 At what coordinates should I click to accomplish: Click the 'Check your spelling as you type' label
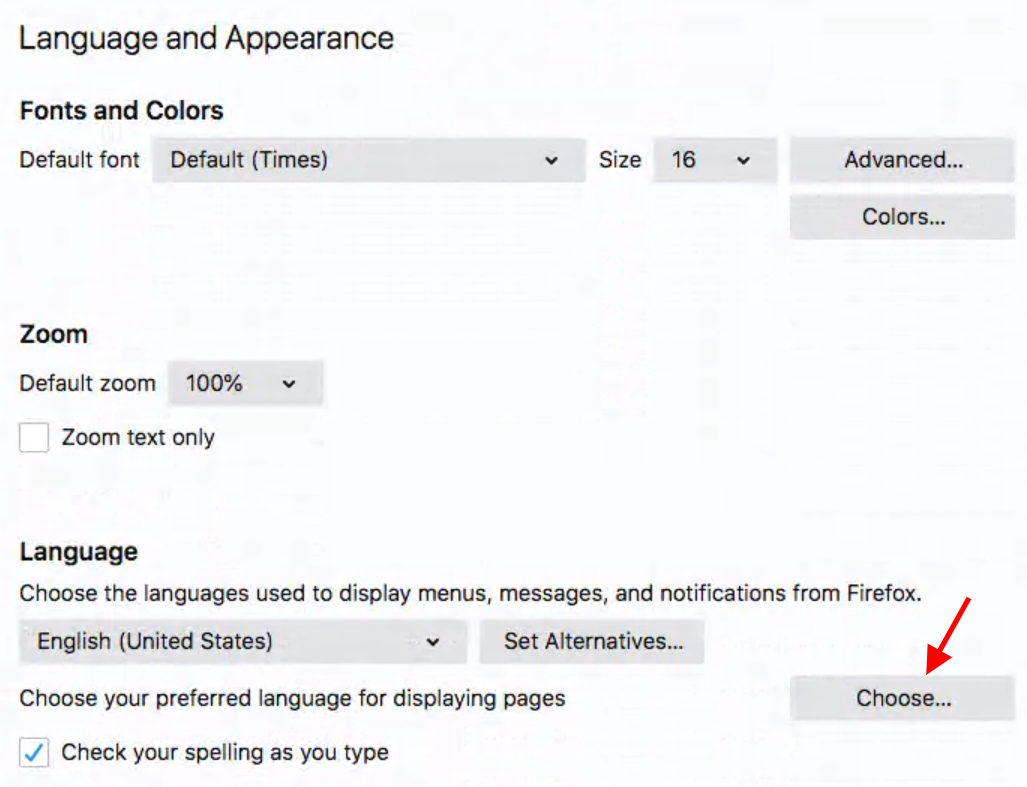pyautogui.click(x=225, y=753)
